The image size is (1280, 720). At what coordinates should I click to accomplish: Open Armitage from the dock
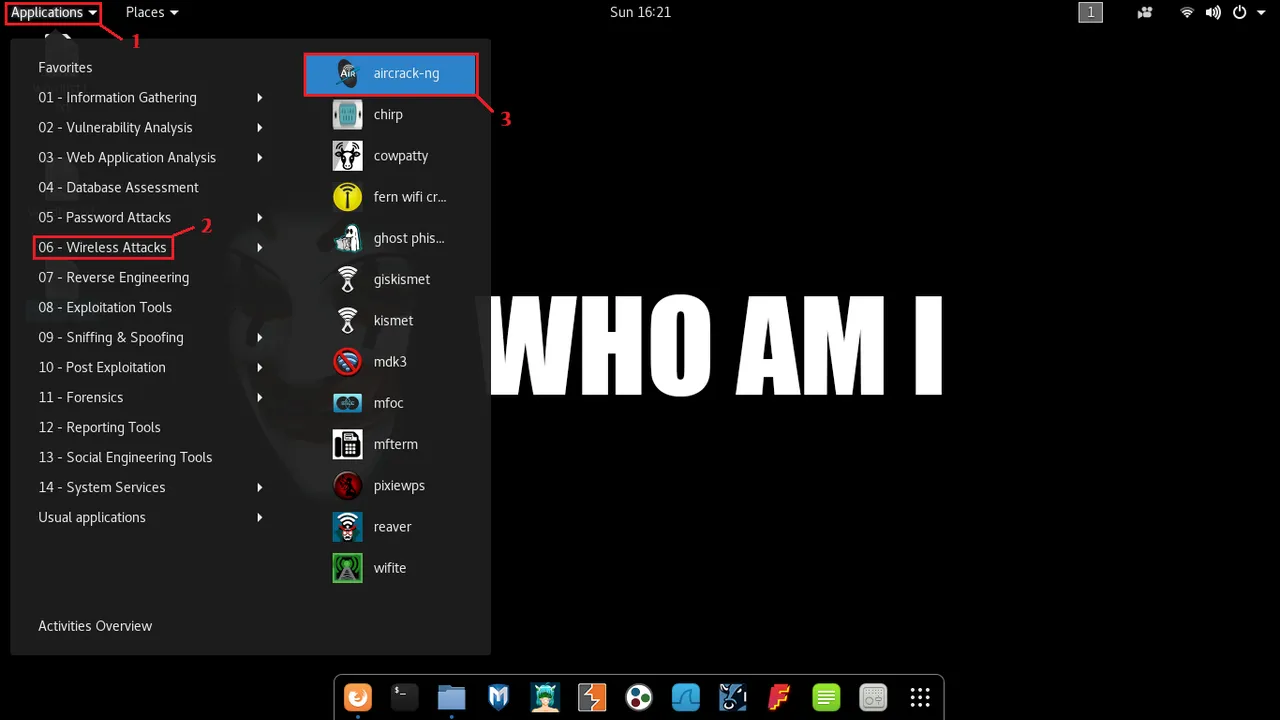tap(545, 696)
